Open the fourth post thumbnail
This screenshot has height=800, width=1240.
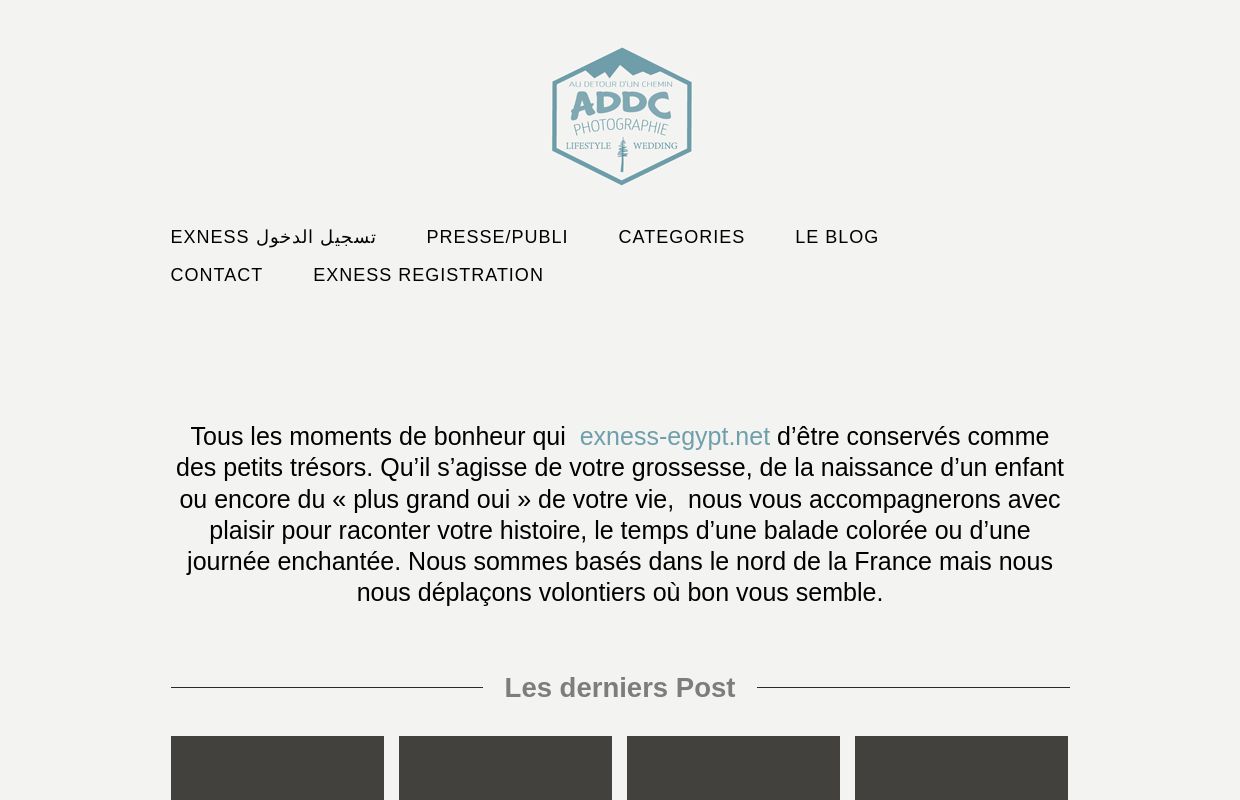tap(961, 768)
